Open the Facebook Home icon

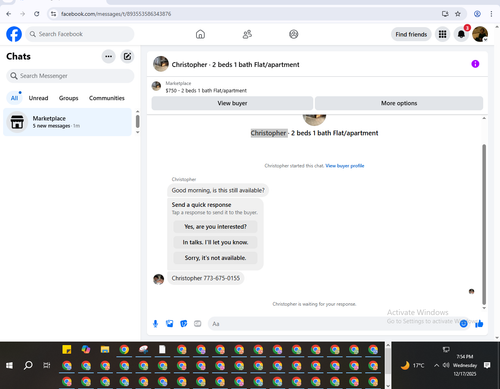tap(200, 34)
